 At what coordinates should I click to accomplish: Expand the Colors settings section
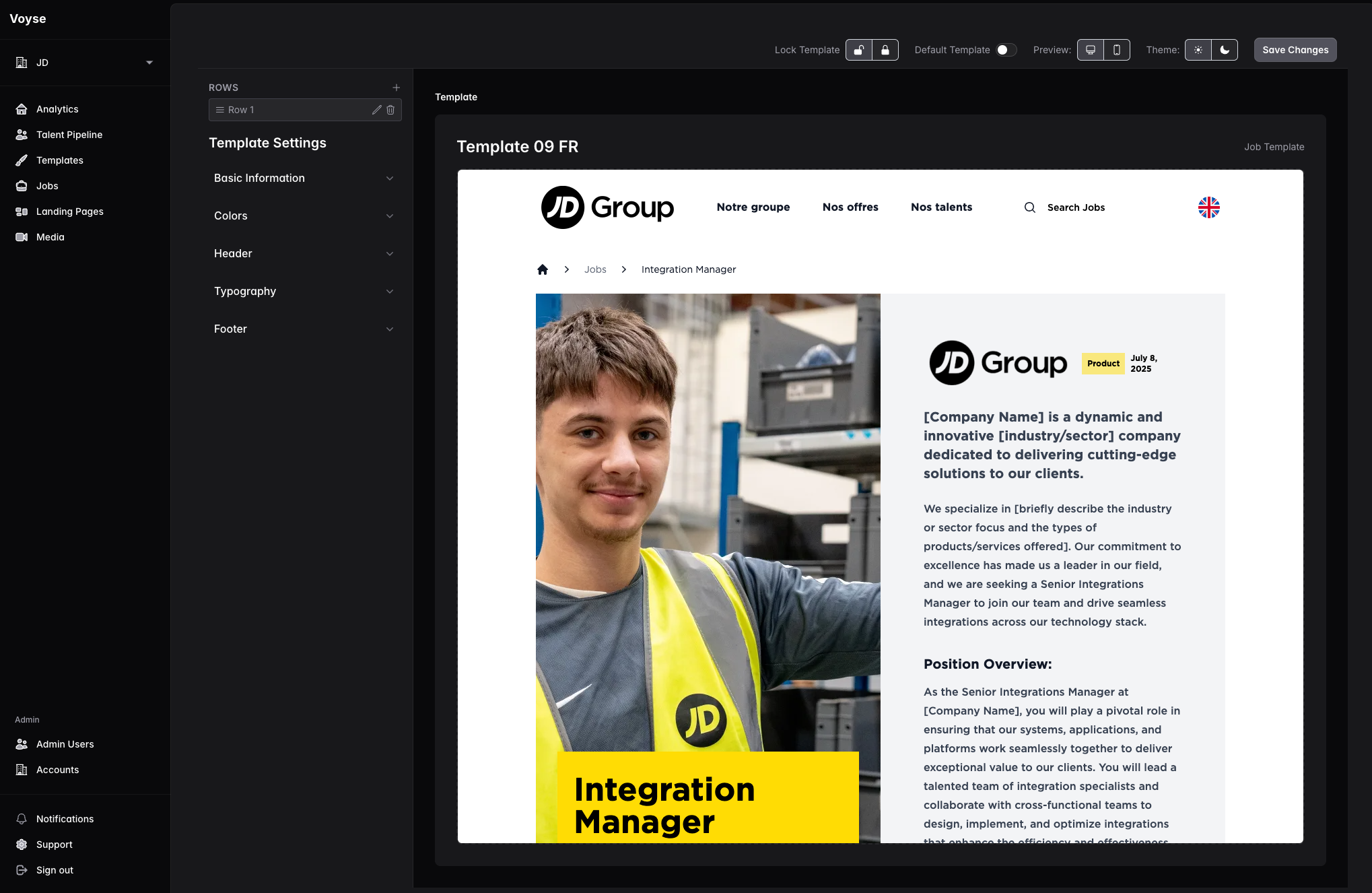click(303, 216)
